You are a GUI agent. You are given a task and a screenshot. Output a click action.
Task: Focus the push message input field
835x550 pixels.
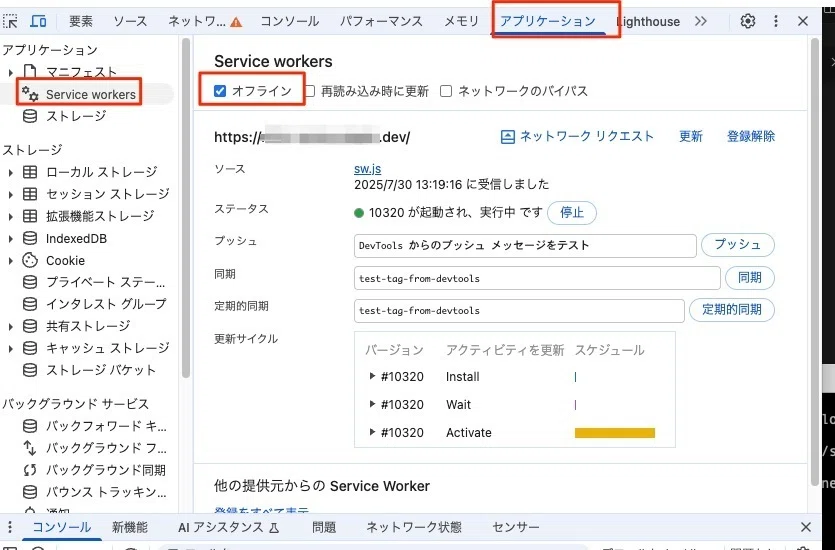pyautogui.click(x=525, y=245)
